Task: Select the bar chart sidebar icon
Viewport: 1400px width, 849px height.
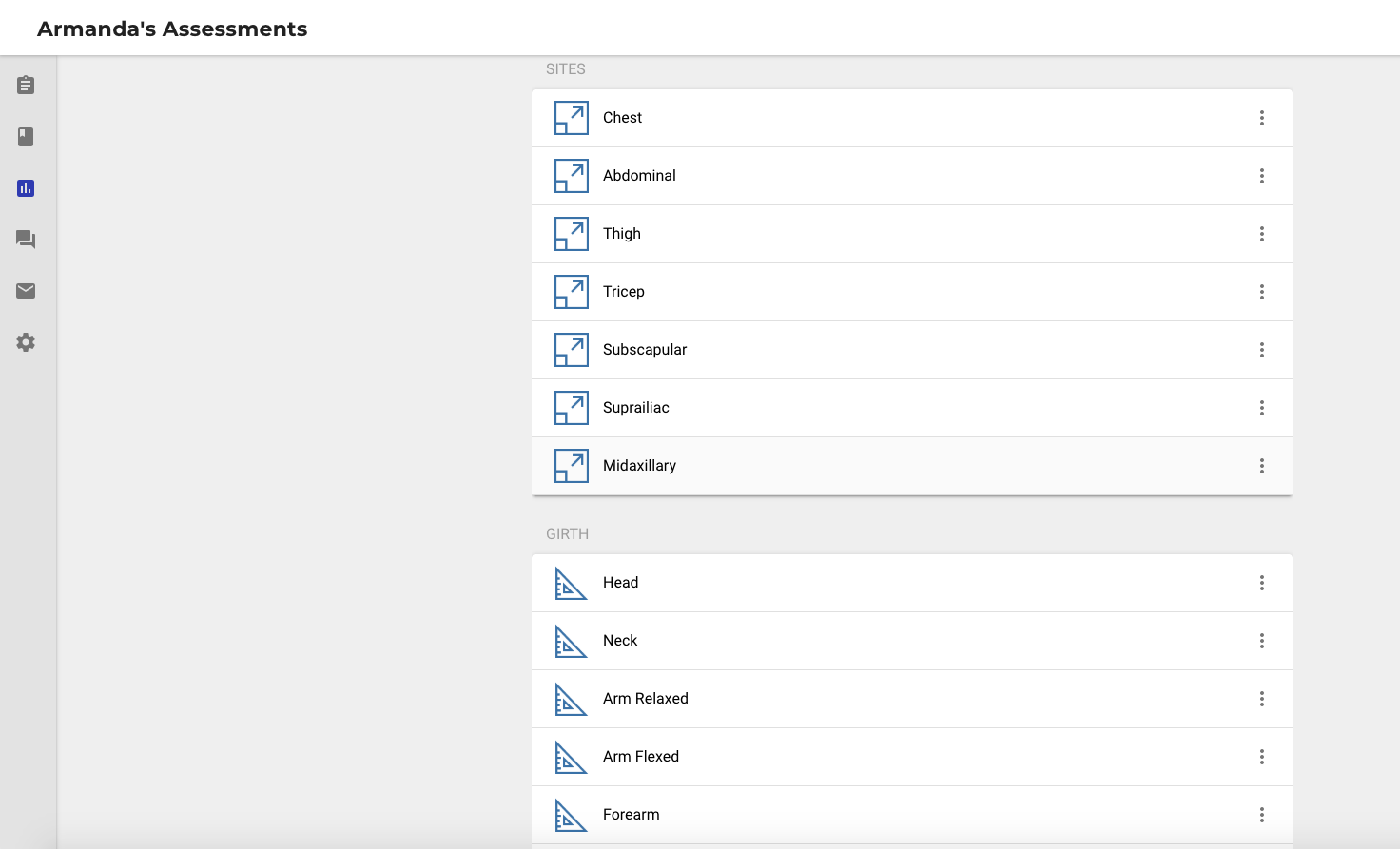Action: (x=26, y=188)
